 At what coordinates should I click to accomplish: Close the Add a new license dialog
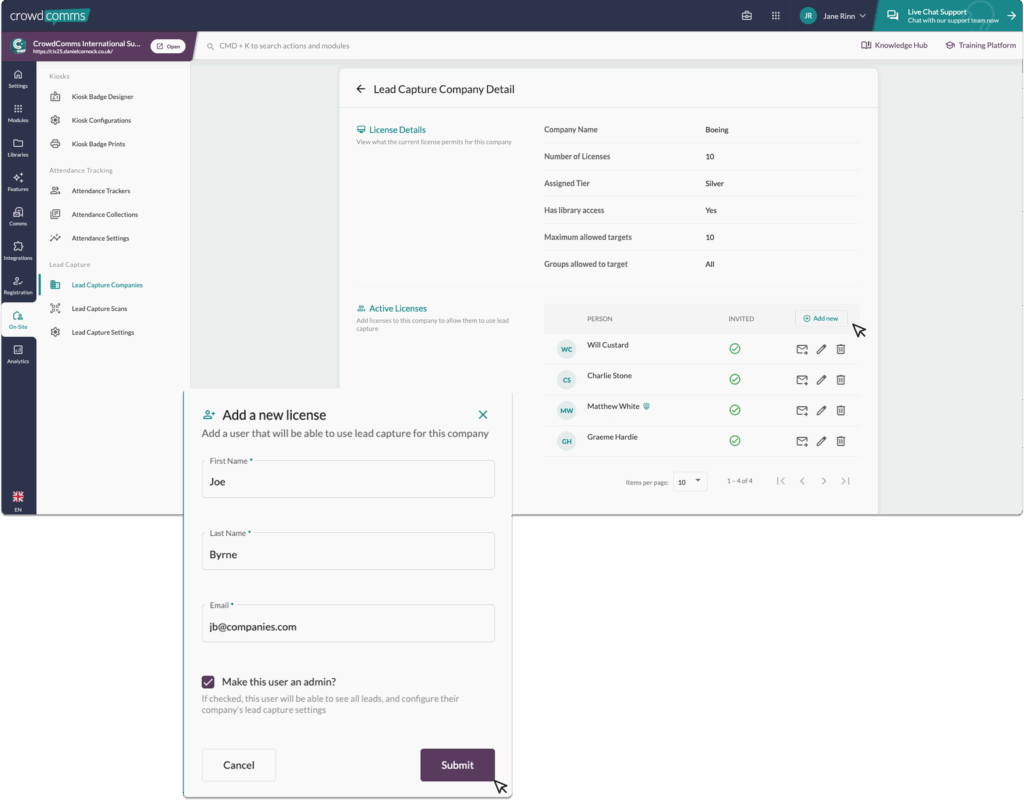click(483, 414)
